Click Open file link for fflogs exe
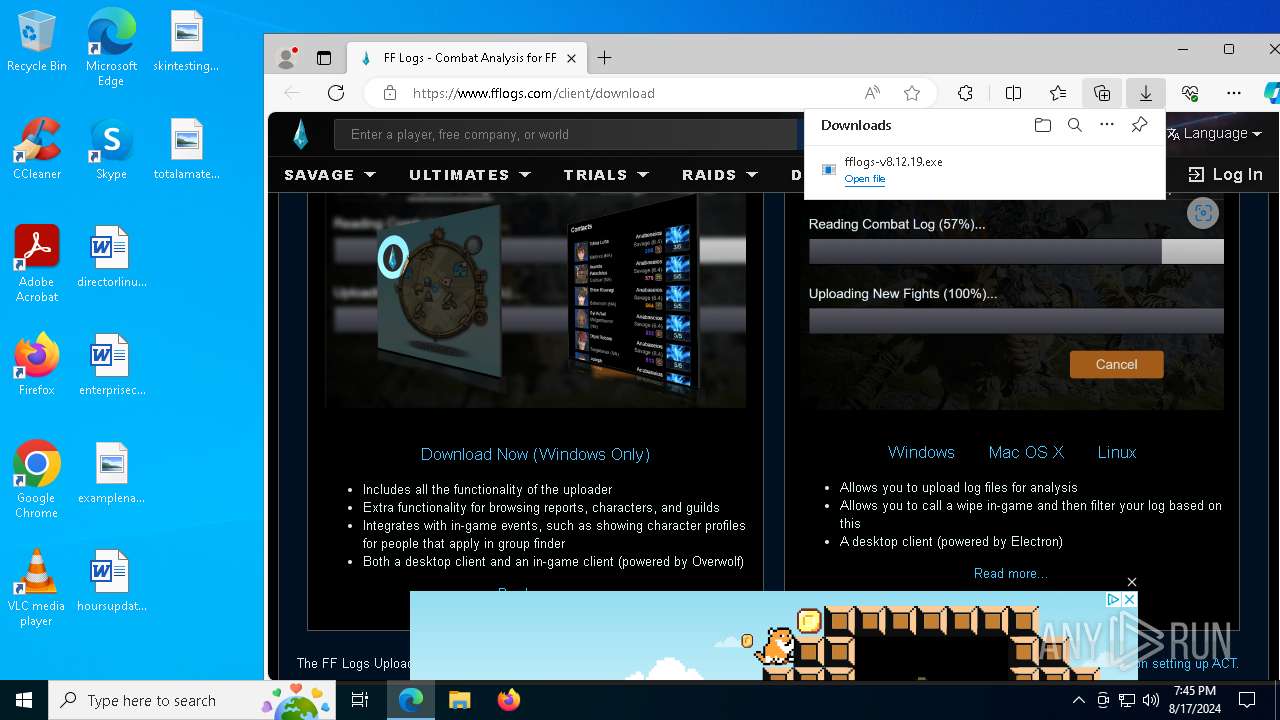Viewport: 1280px width, 720px height. point(864,179)
